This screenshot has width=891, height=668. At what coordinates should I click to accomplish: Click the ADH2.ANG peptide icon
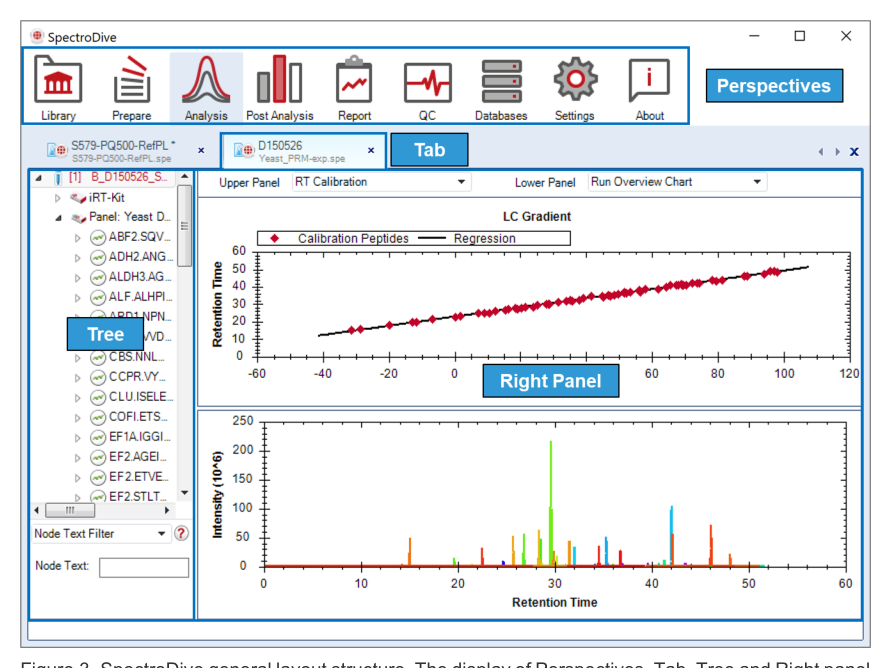tap(98, 257)
